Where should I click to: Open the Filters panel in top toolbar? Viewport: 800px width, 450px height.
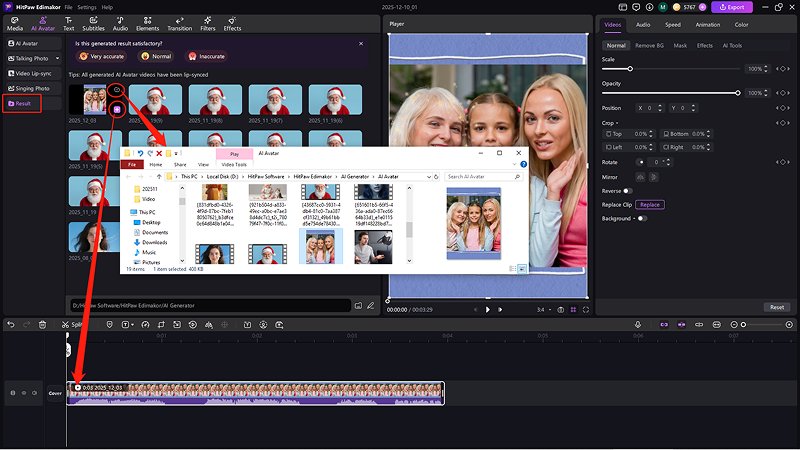pos(207,24)
